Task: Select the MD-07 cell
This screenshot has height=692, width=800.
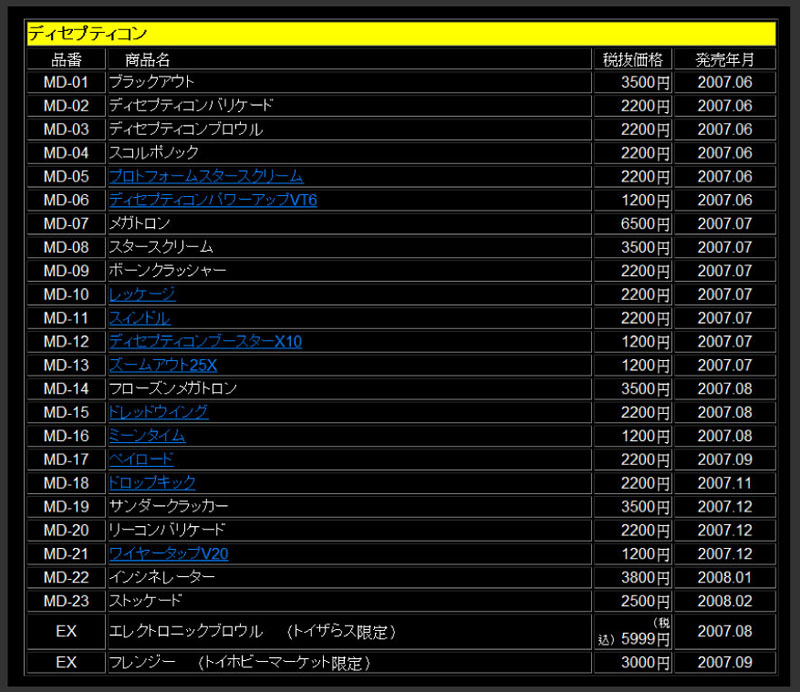Action: [66, 224]
